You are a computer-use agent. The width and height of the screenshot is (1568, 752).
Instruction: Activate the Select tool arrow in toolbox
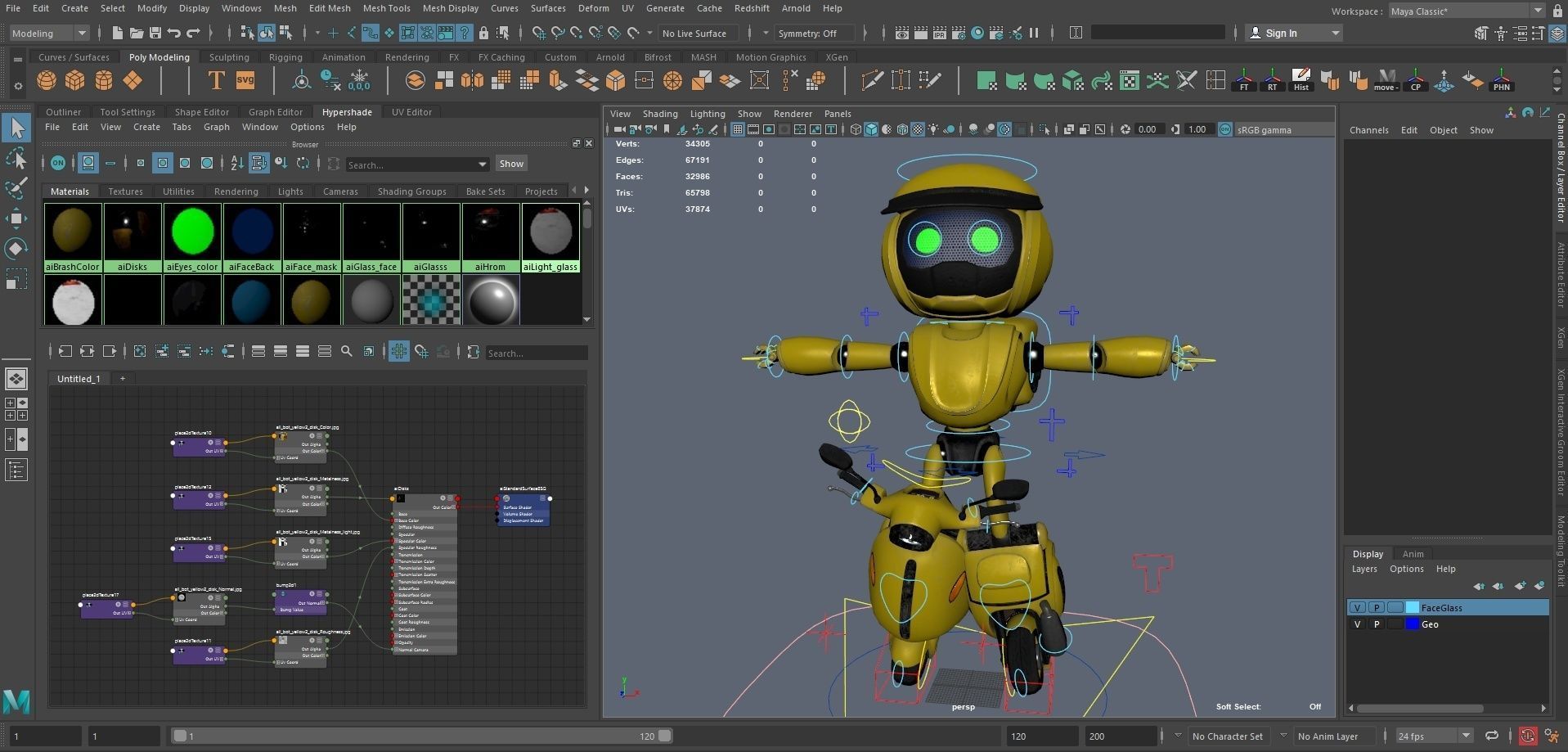[16, 128]
